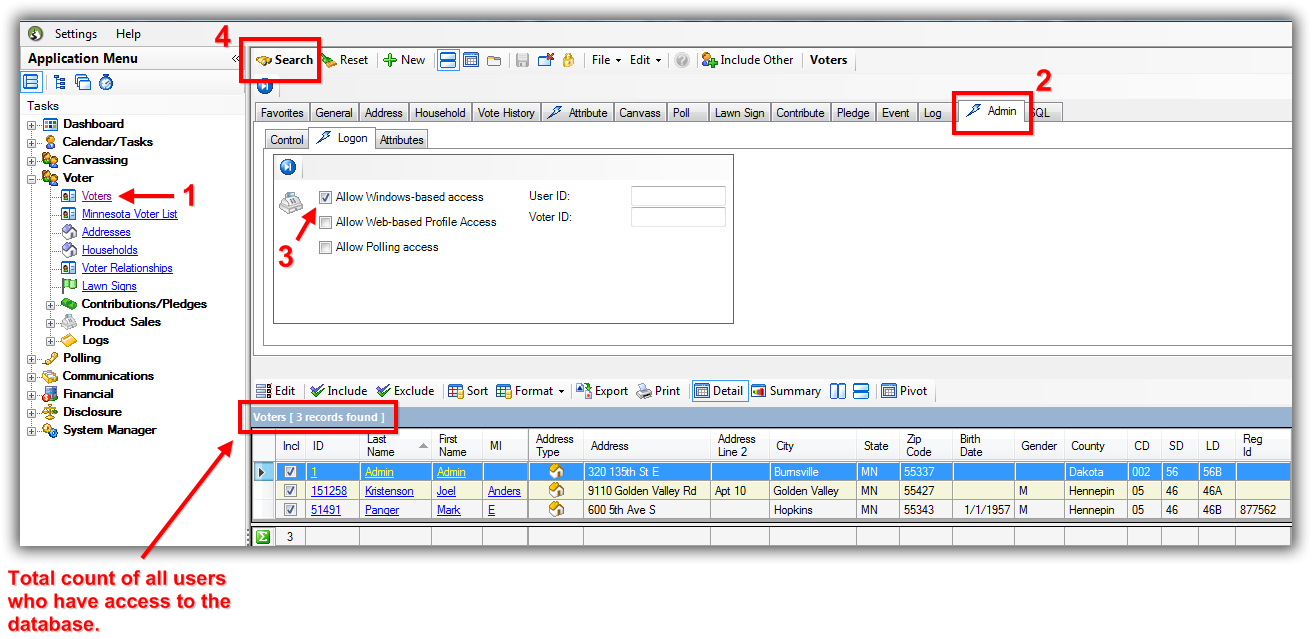The width and height of the screenshot is (1312, 639).
Task: Click the green Excel icon in grid footer
Action: pyautogui.click(x=263, y=537)
